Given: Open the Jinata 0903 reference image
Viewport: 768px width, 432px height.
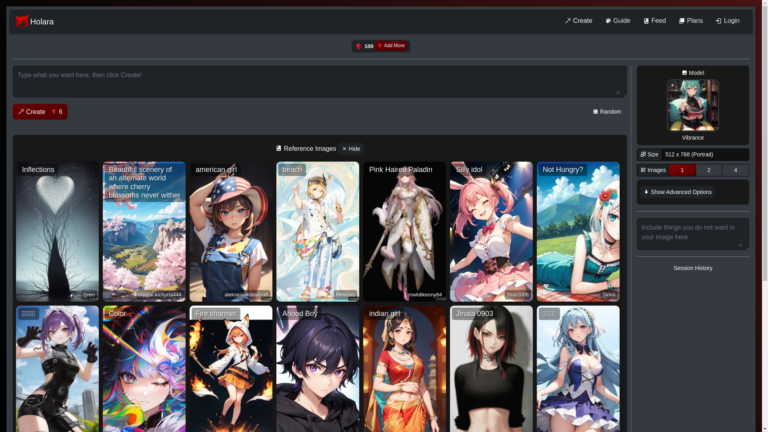Looking at the screenshot, I should [x=491, y=369].
